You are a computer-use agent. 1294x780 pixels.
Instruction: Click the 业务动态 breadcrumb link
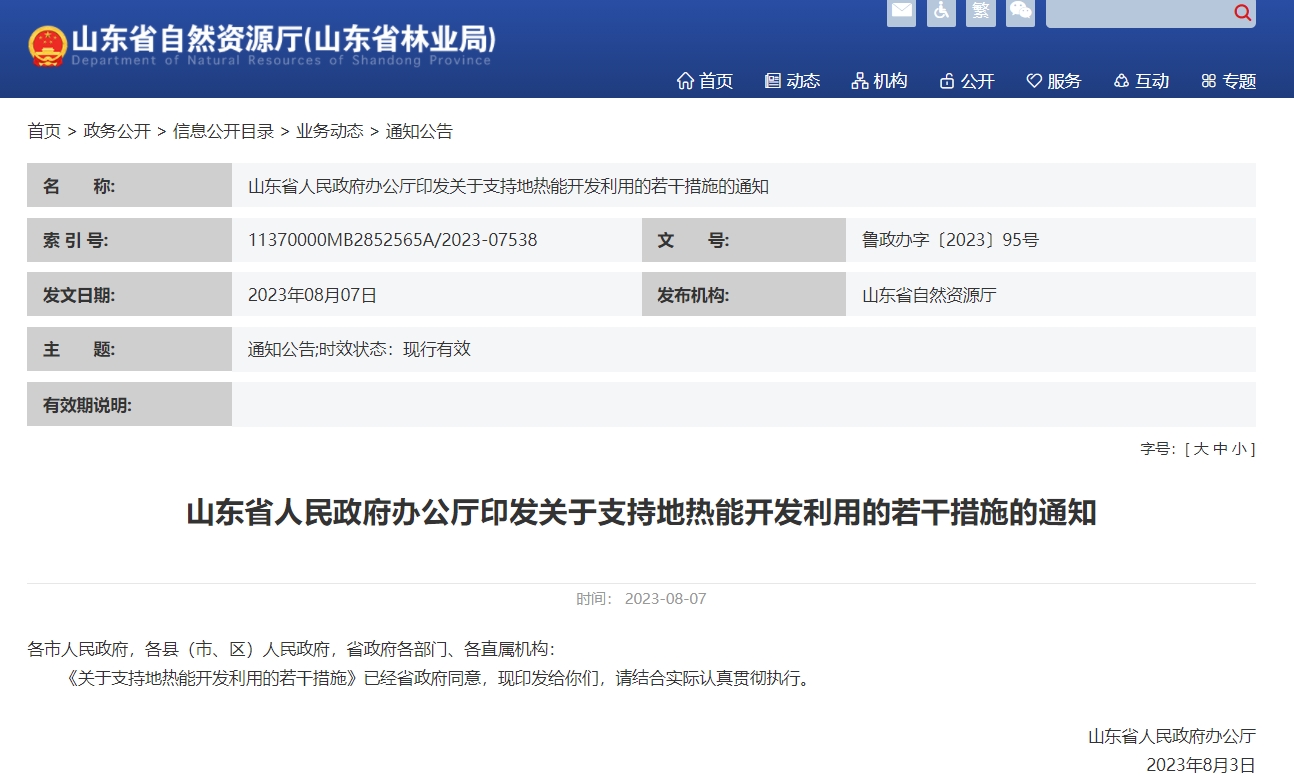point(330,131)
